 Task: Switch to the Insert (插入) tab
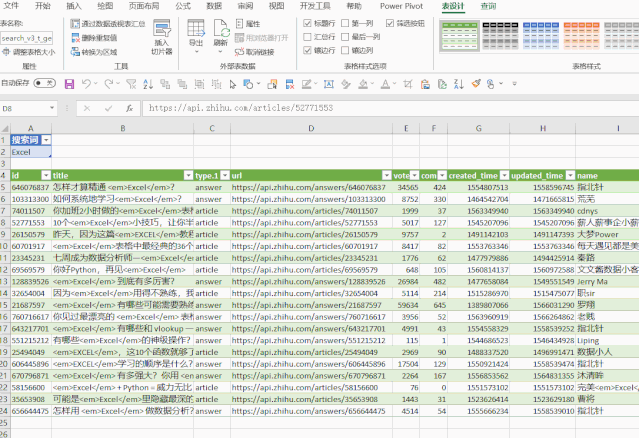click(74, 6)
